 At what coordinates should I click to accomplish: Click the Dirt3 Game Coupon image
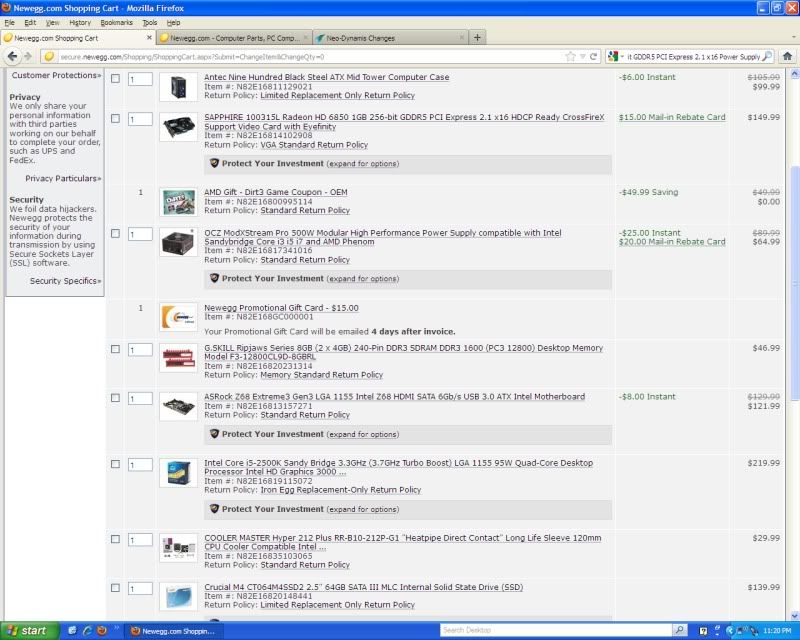[x=178, y=202]
